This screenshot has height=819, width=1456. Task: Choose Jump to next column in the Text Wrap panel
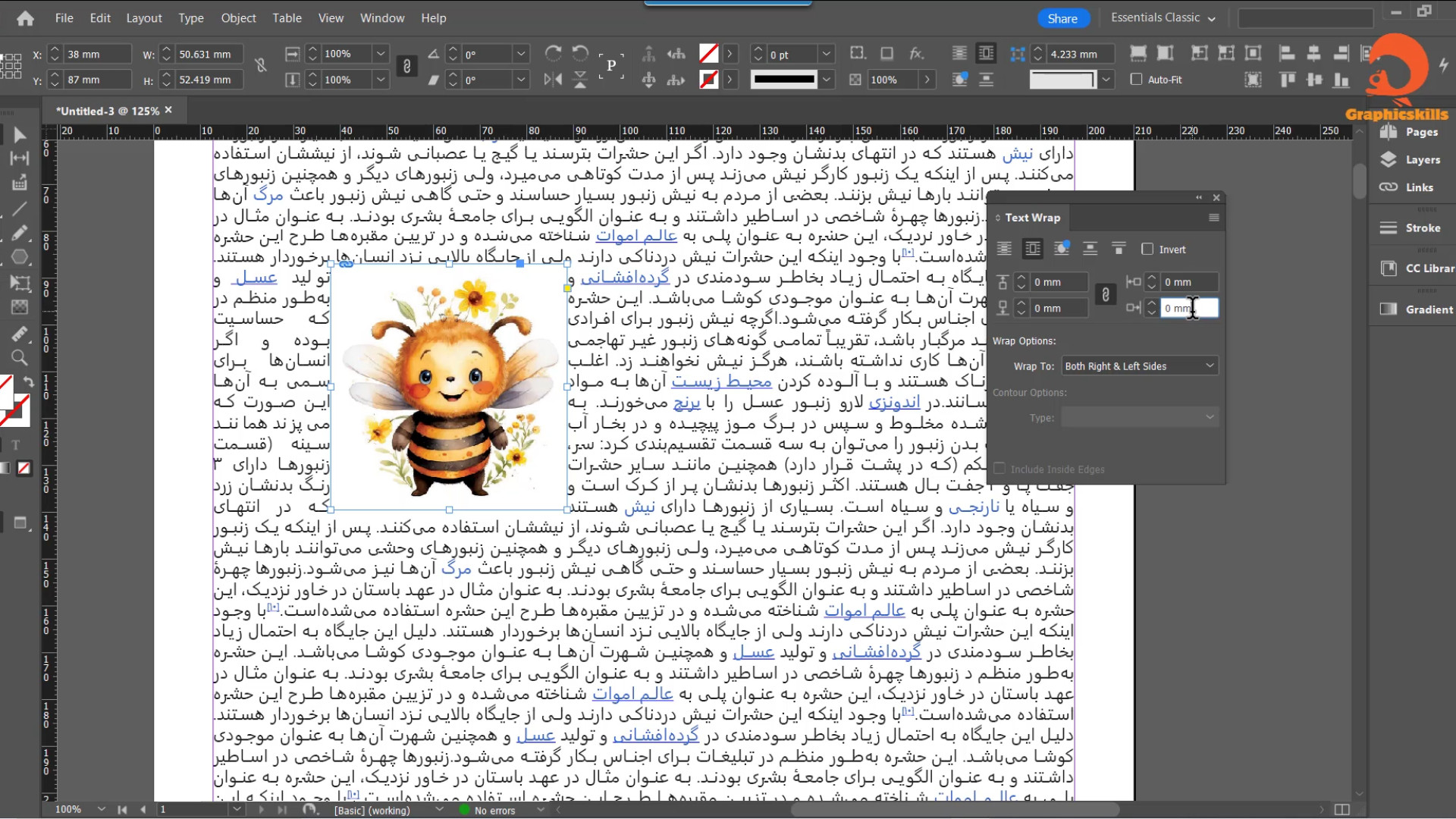pos(1119,249)
